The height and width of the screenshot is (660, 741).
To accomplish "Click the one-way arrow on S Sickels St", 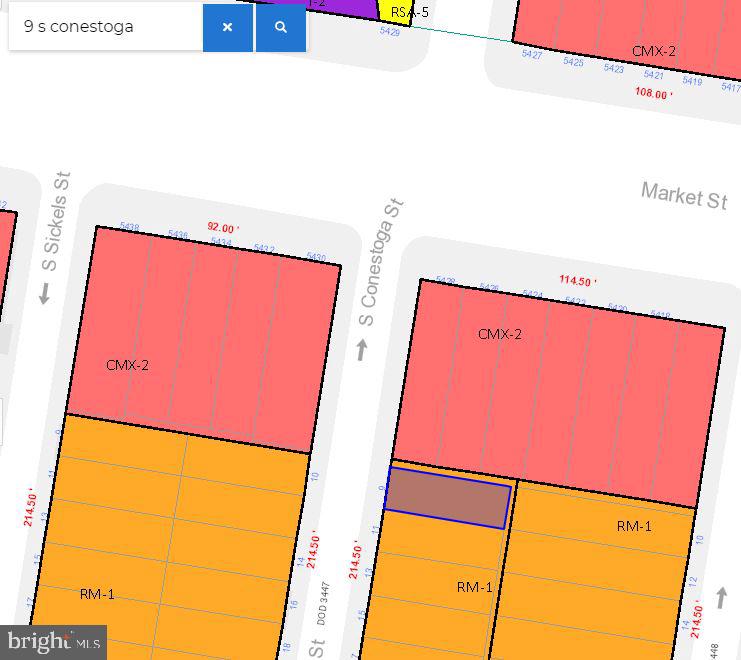I will pyautogui.click(x=44, y=293).
